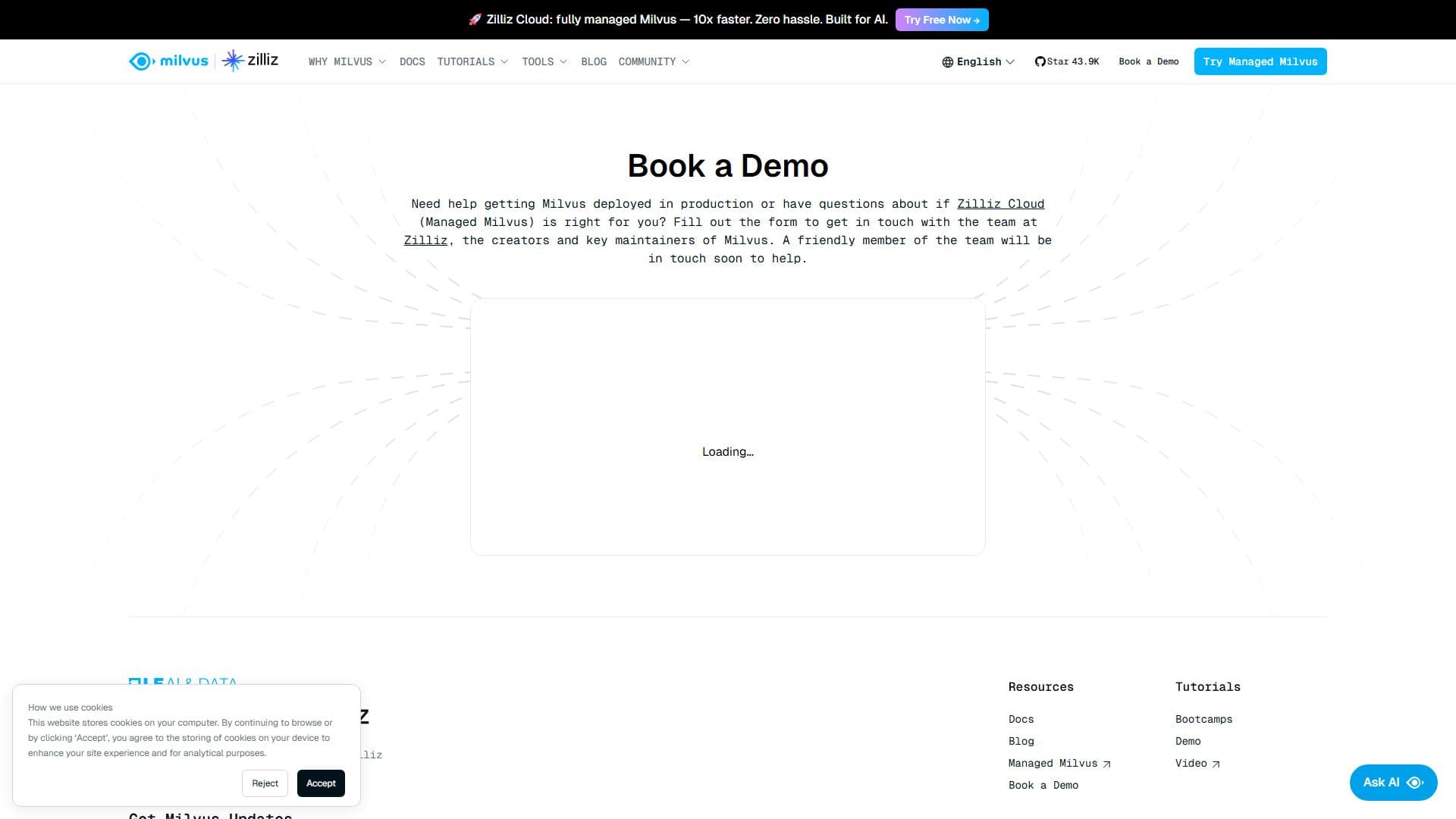Click the rocket icon in top banner
The width and height of the screenshot is (1456, 819).
click(x=475, y=20)
